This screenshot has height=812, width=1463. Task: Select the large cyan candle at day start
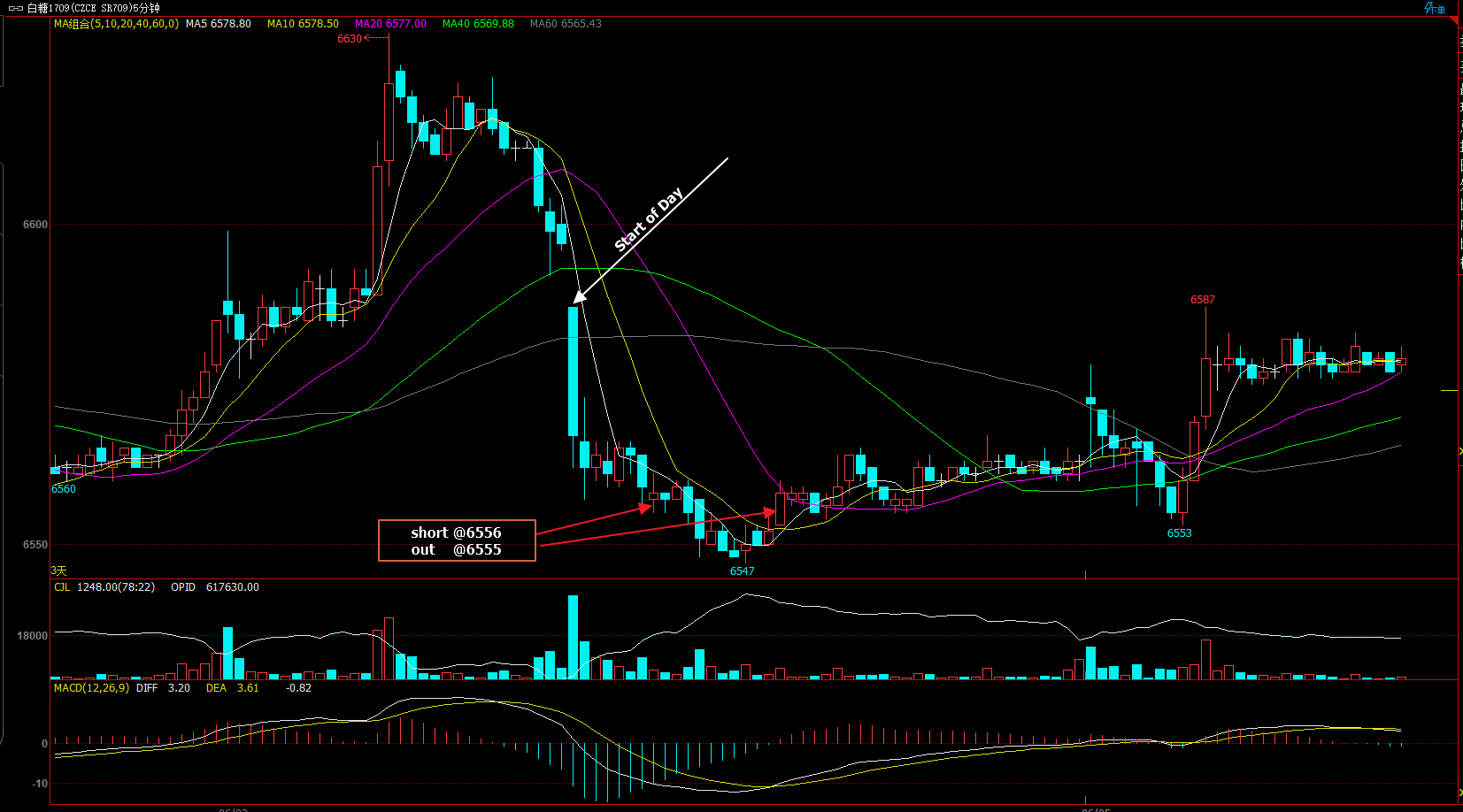pos(573,372)
